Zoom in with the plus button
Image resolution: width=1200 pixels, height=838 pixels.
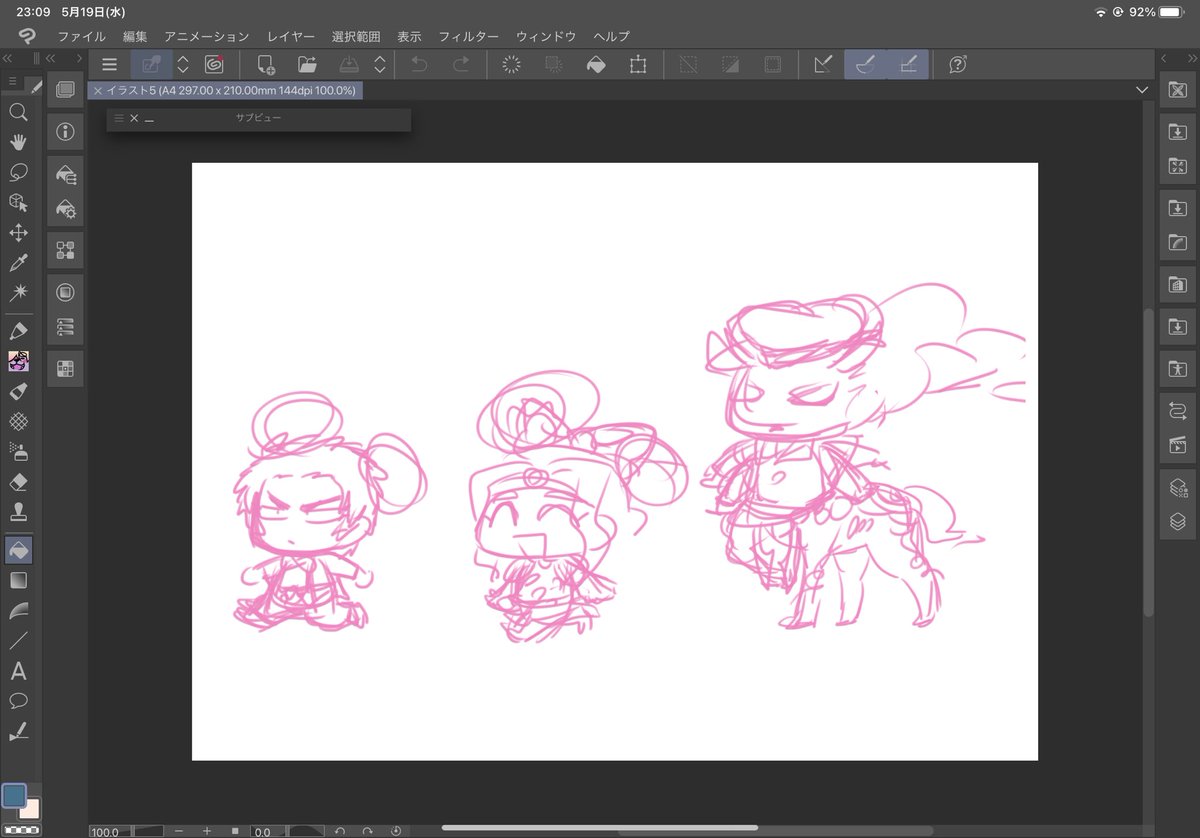(x=207, y=831)
